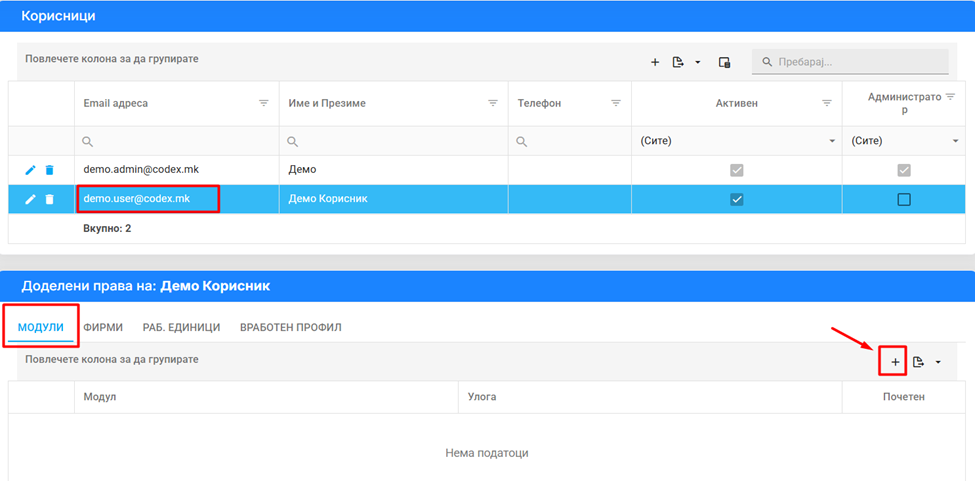Viewport: 975px width, 481px height.
Task: Click the trash icon for demo.user@codex.mk
Action: click(x=49, y=199)
